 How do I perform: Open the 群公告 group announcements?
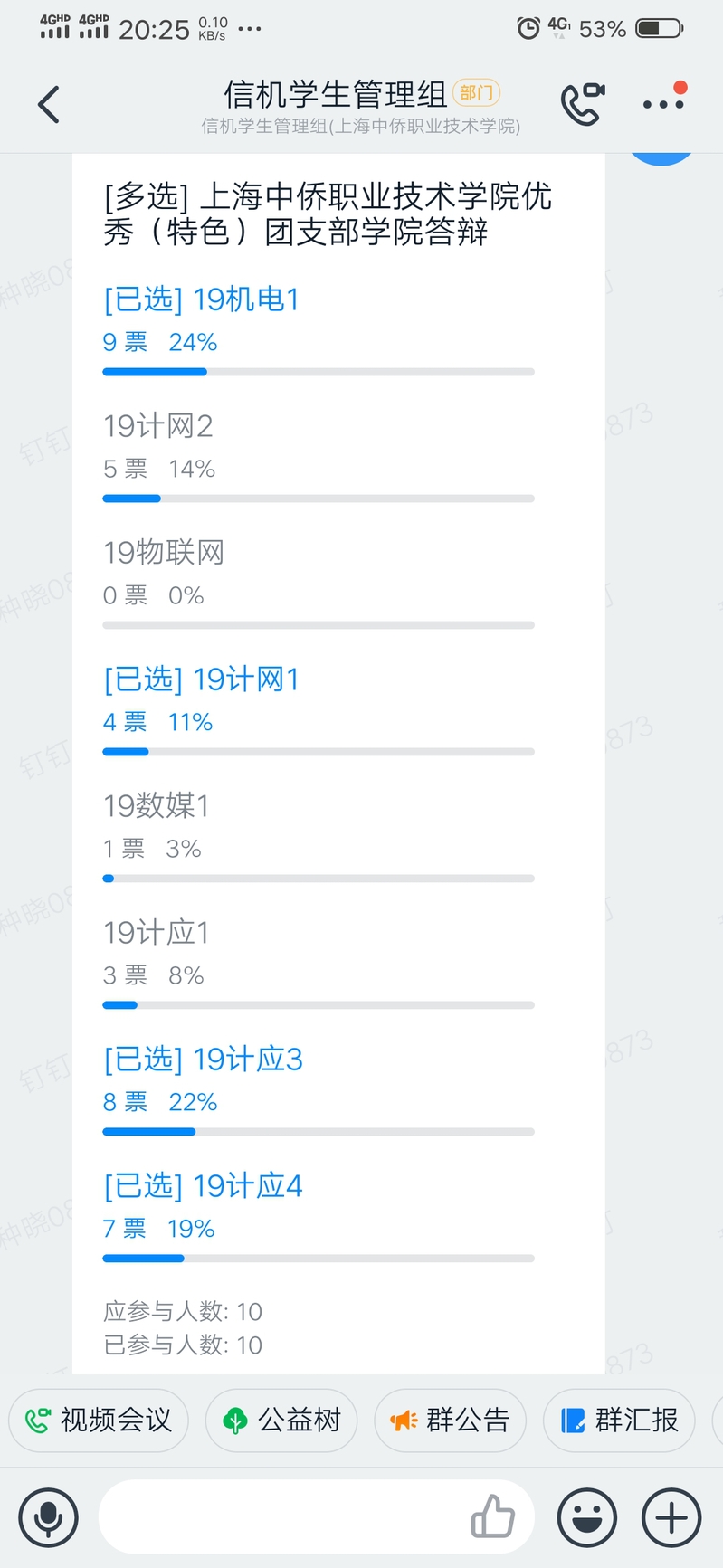(x=451, y=1421)
